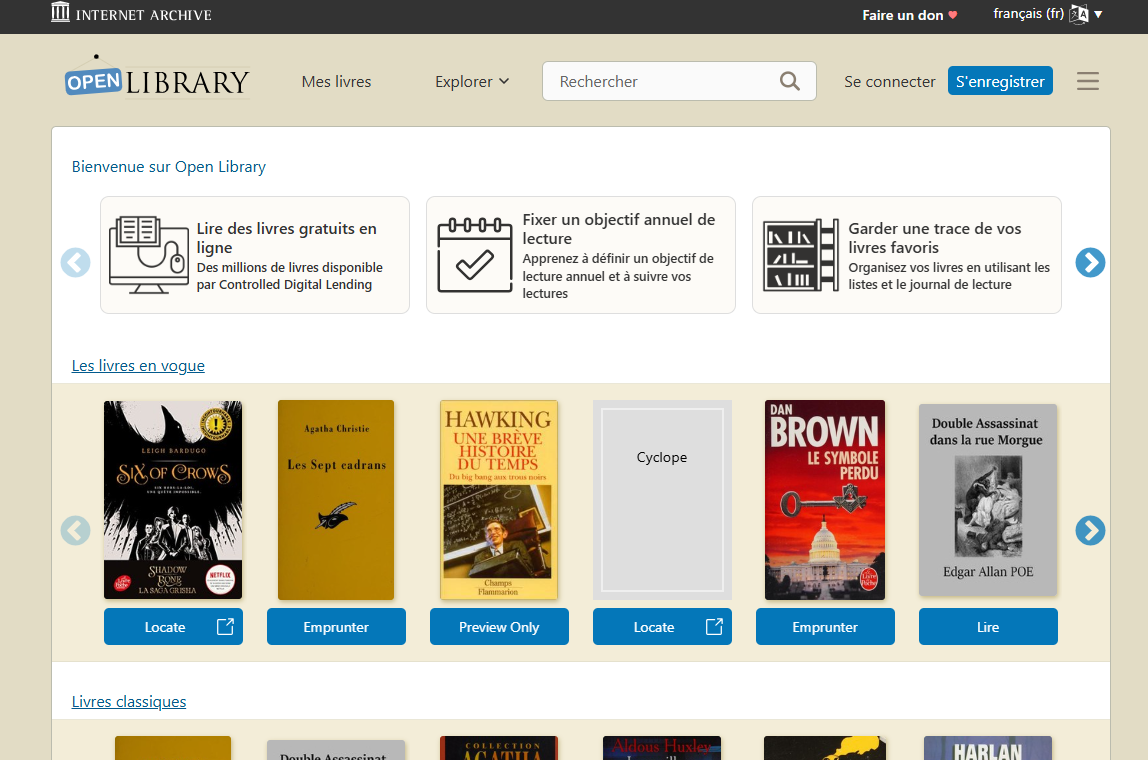Click the calendar checkmark reading goal icon

(x=474, y=255)
